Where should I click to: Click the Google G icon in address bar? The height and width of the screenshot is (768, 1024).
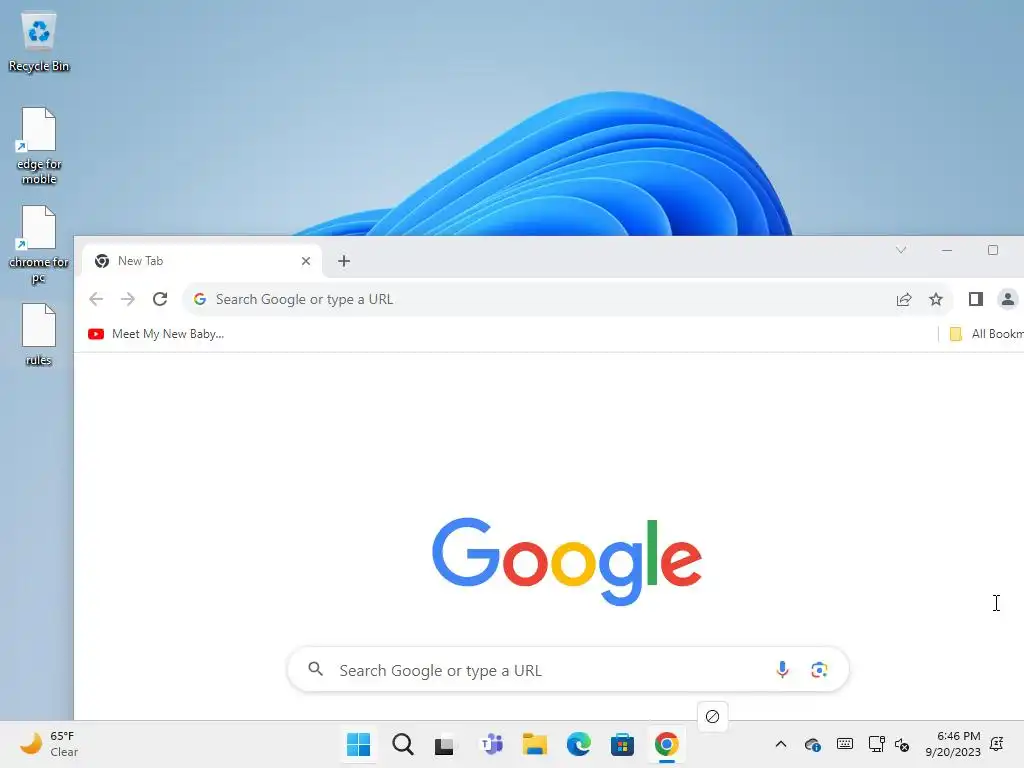(200, 299)
